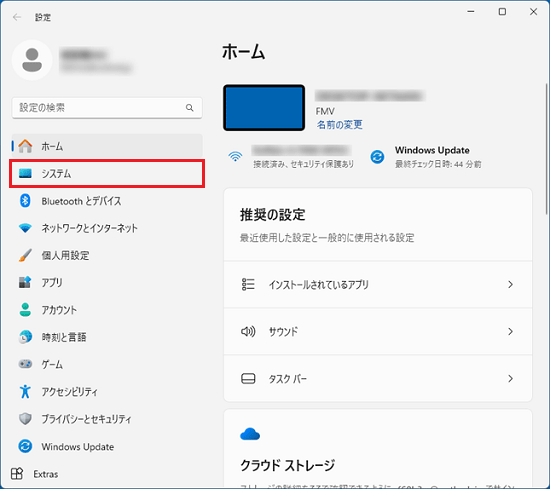Open Bluetooth とデバイス category
Screen dimensions: 550x489
click(107, 201)
